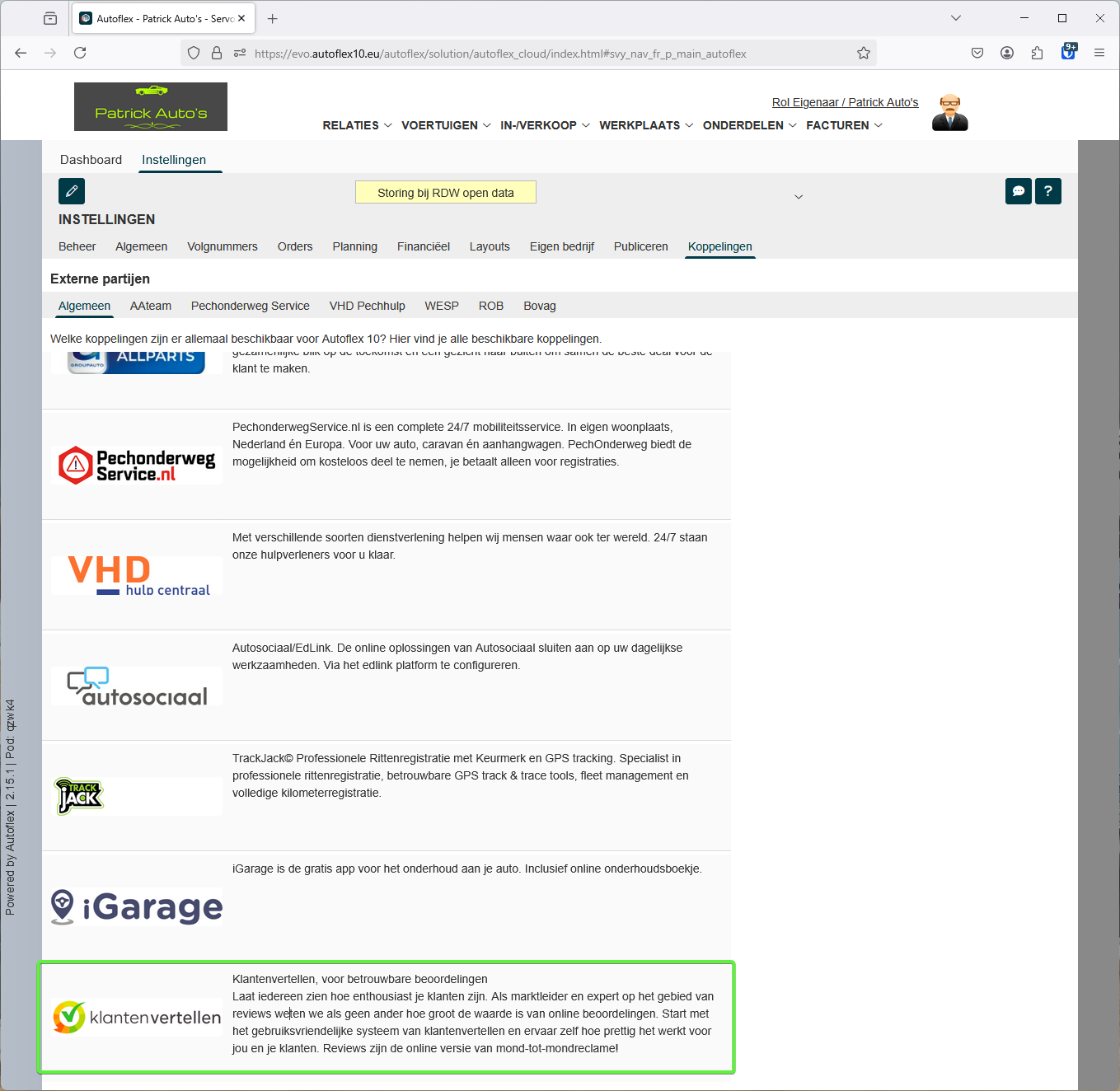The width and height of the screenshot is (1120, 1091).
Task: Expand the RELATIES menu
Action: click(x=357, y=125)
